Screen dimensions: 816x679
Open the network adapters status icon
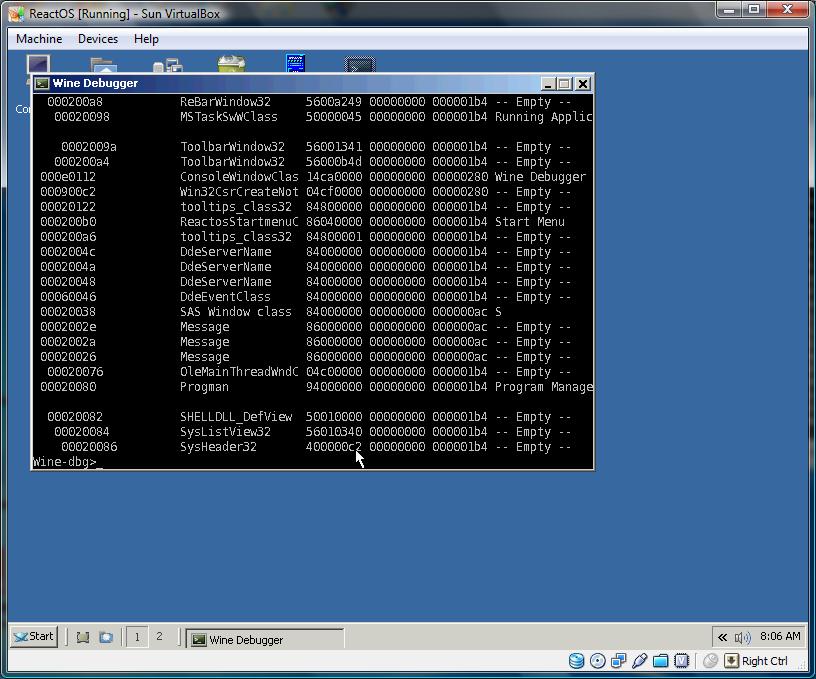tap(619, 661)
